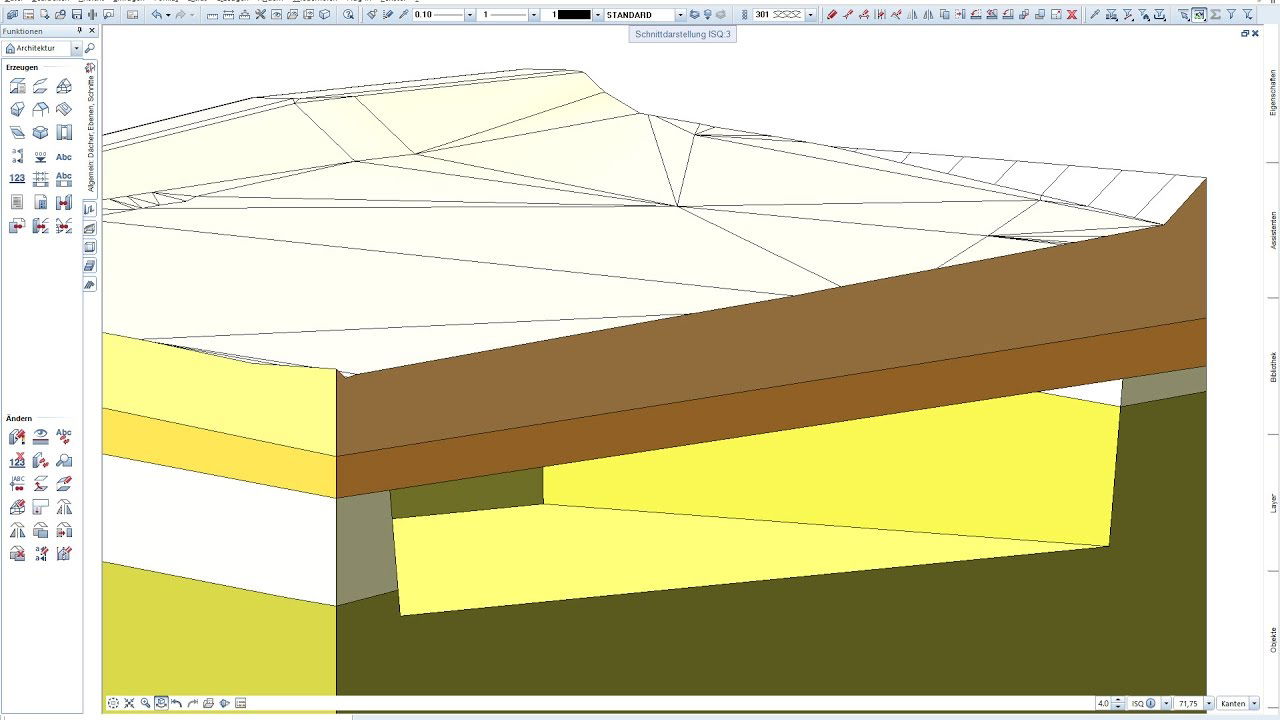This screenshot has height=720, width=1280.
Task: Click the 71,75 angle value field
Action: click(x=1188, y=703)
